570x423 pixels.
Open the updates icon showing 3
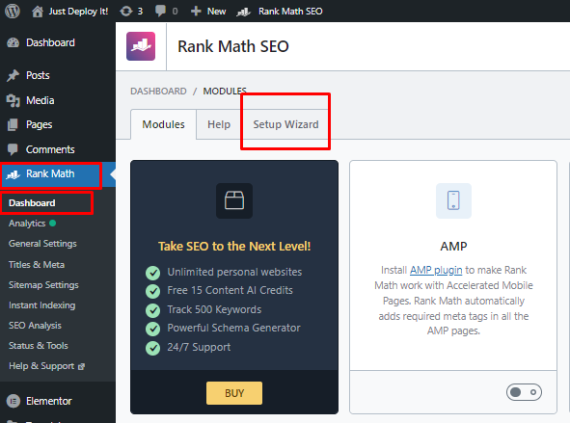pos(126,11)
